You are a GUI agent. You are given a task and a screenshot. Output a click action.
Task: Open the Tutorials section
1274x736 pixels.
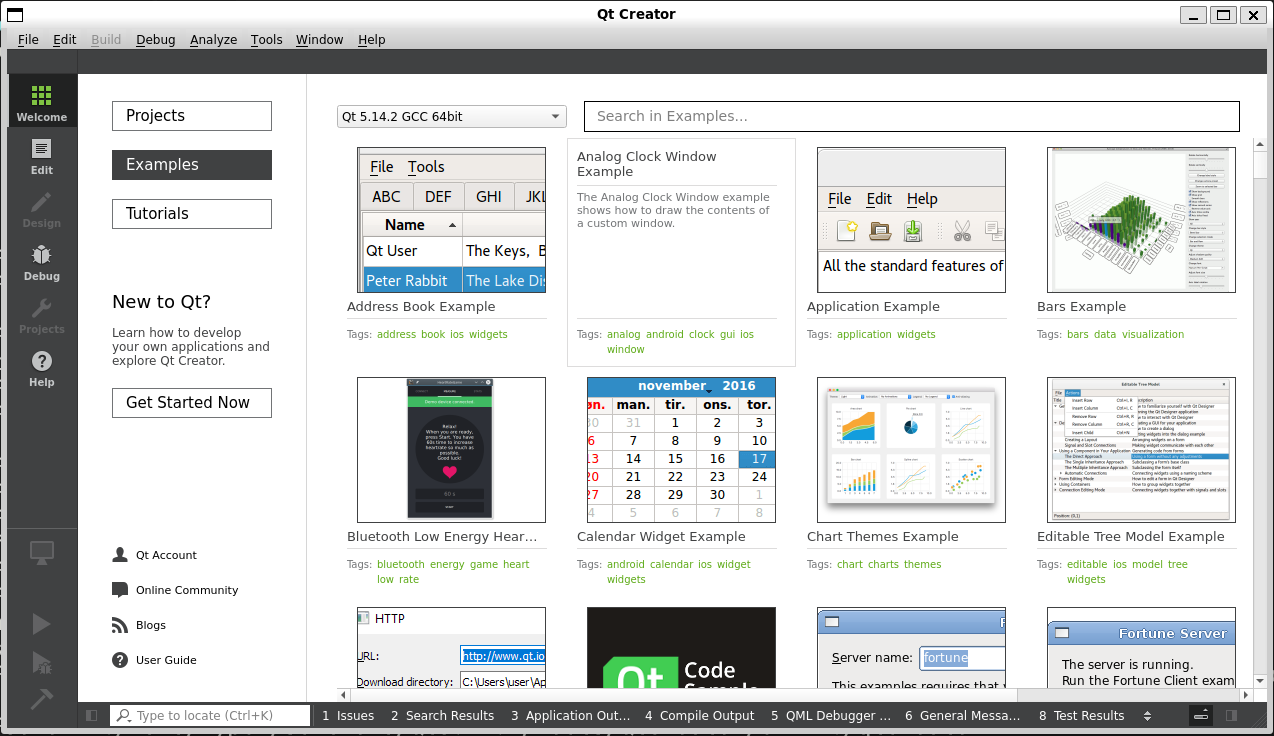pyautogui.click(x=192, y=214)
